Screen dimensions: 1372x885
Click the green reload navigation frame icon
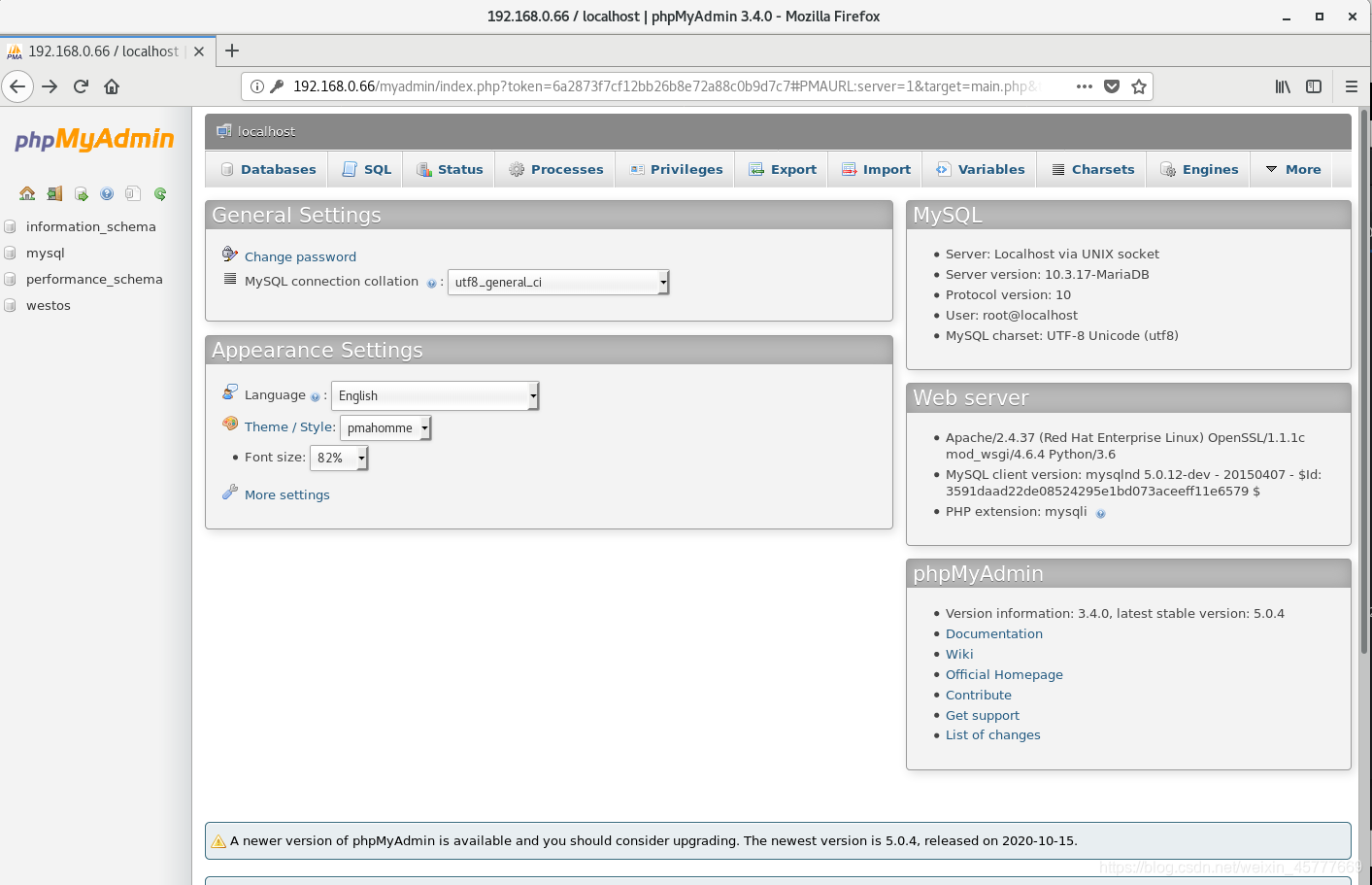[x=160, y=193]
